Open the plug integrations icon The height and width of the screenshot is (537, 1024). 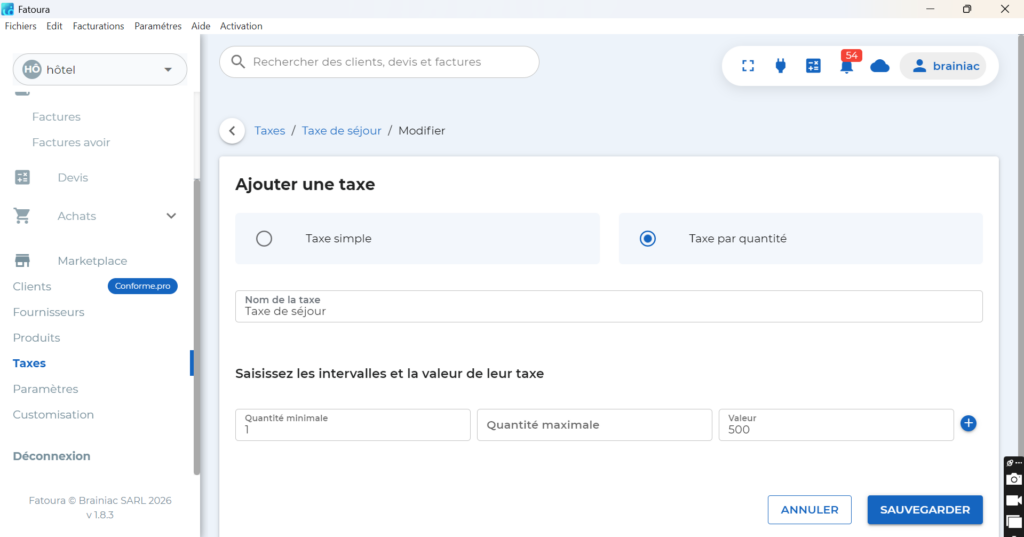(780, 66)
